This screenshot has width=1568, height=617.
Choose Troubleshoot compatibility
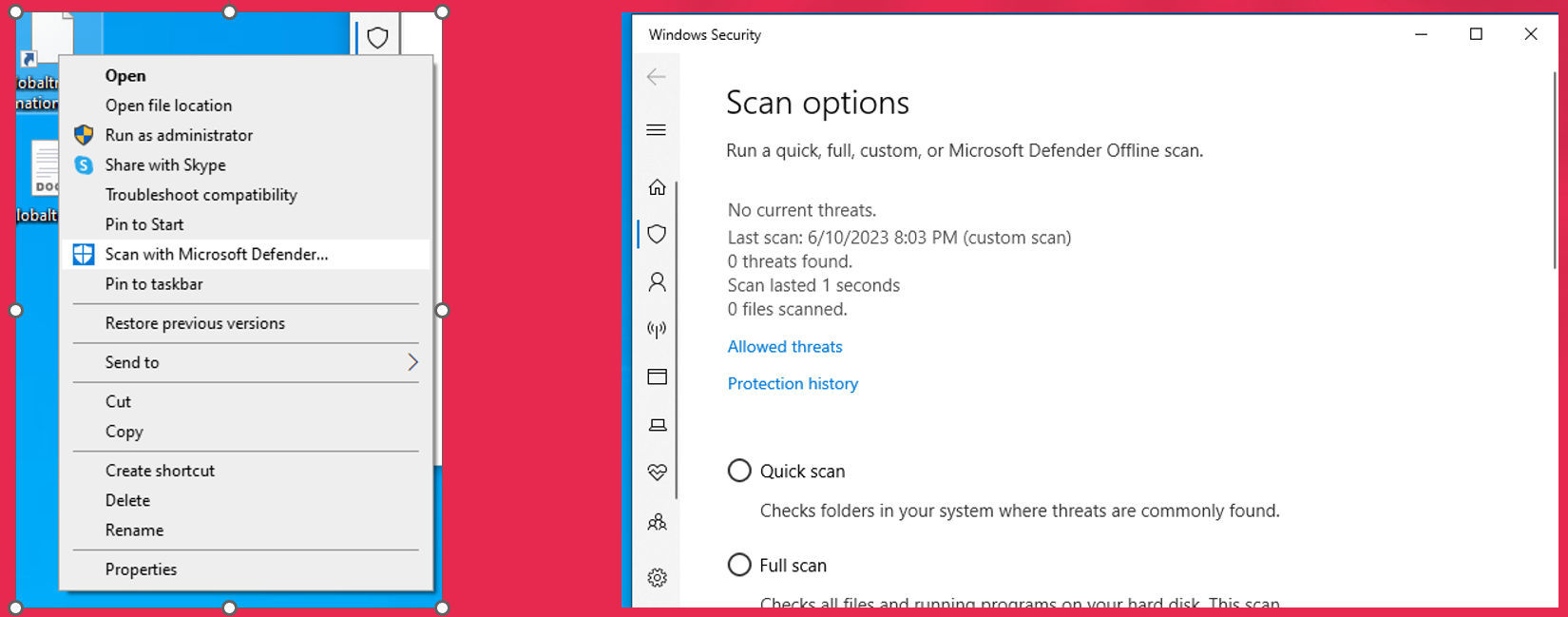coord(245,195)
